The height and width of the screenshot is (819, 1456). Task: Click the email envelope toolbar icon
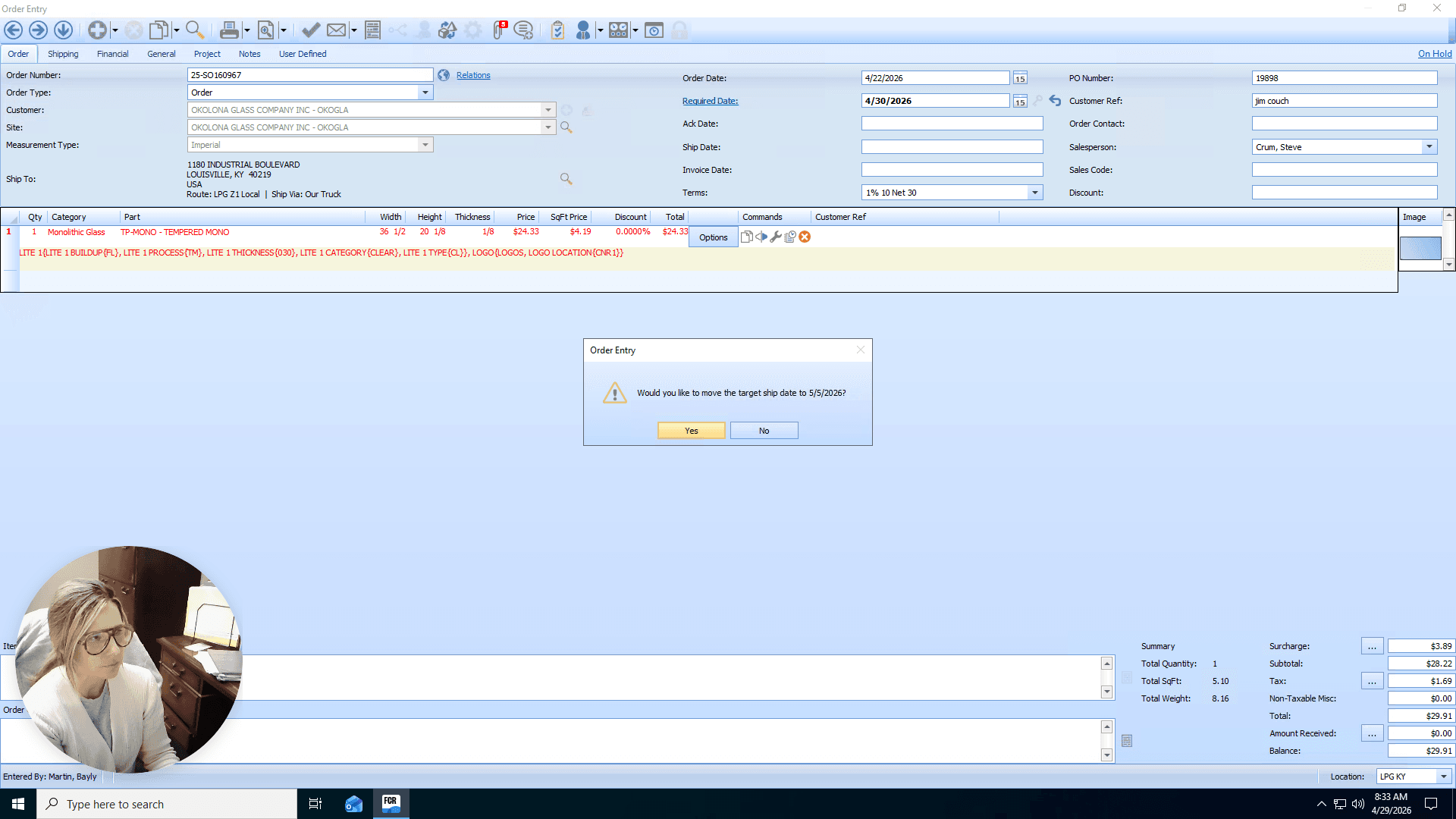coord(337,30)
